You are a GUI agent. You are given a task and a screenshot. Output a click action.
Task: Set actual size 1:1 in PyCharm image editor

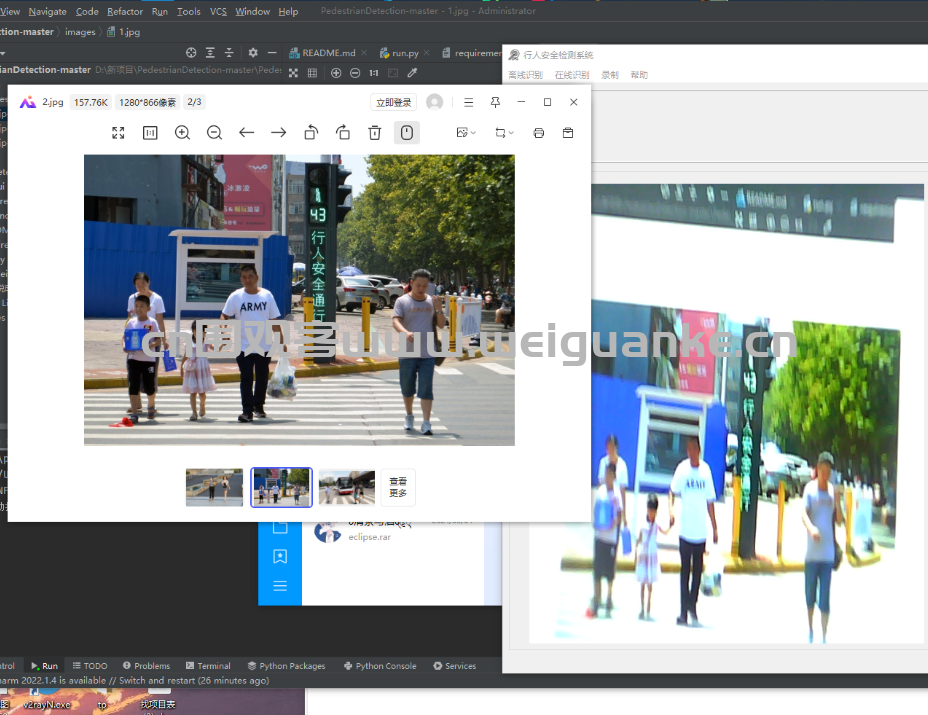click(374, 73)
